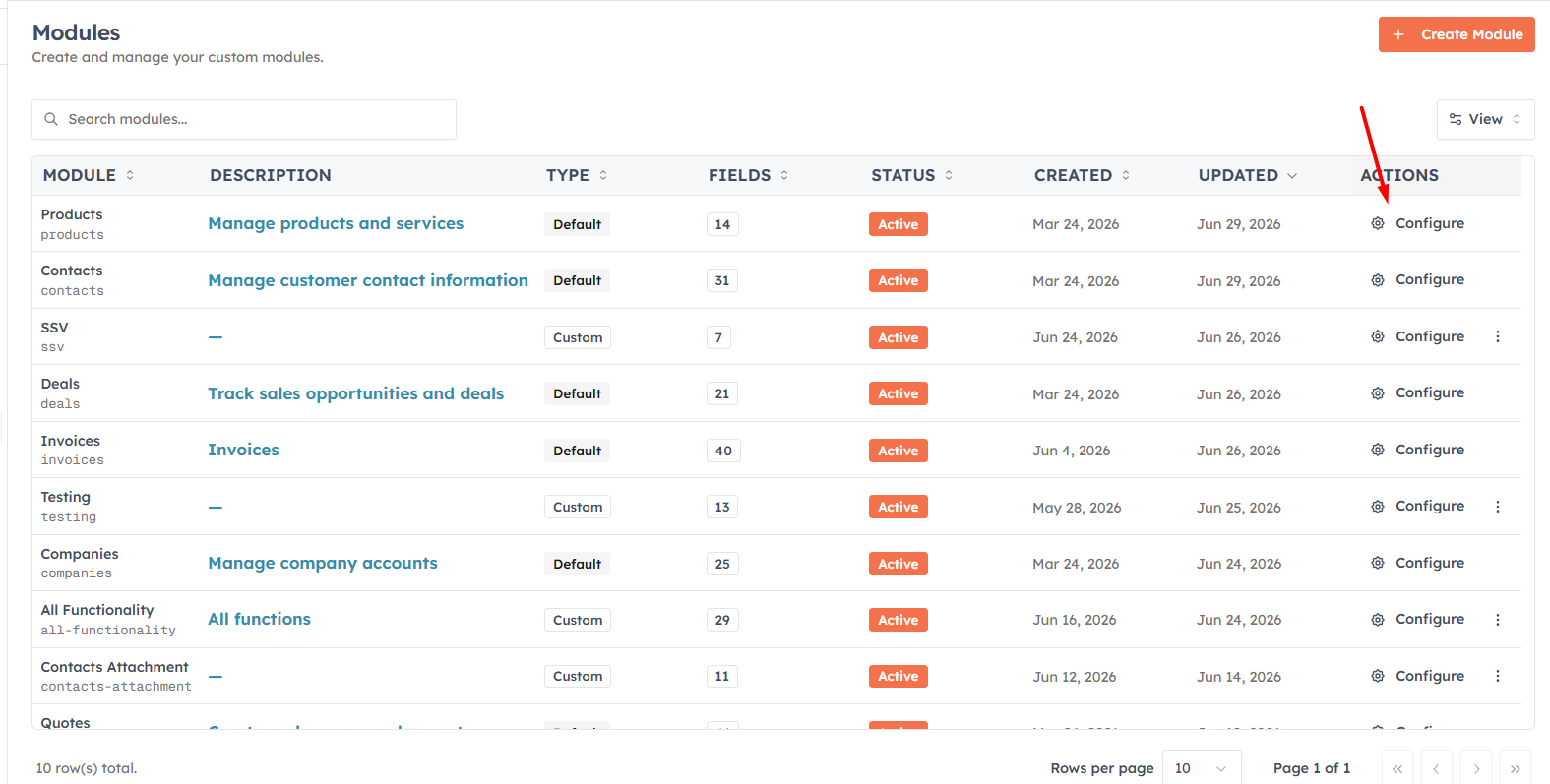Click Configure text for Deals module
This screenshot has width=1550, height=784.
pyautogui.click(x=1430, y=392)
